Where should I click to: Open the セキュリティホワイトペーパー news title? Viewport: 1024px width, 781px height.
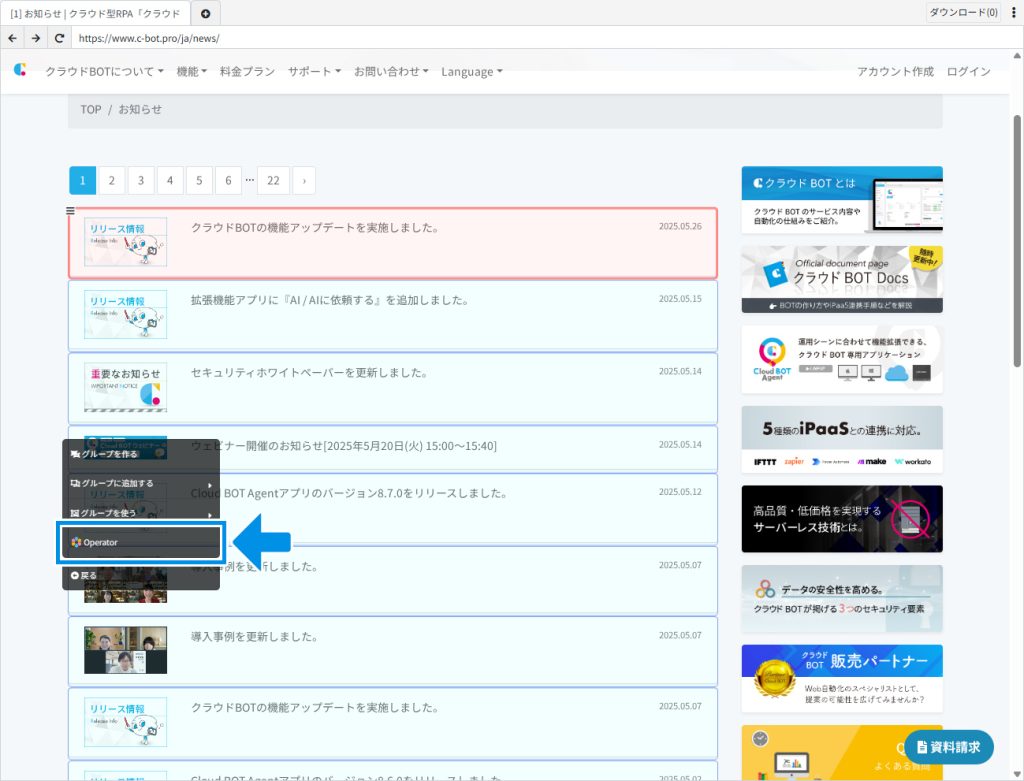310,372
